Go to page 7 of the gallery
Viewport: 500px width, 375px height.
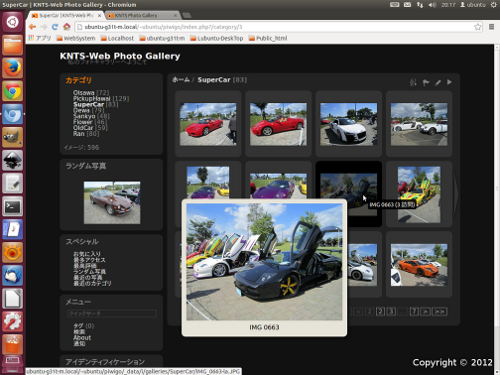pyautogui.click(x=414, y=312)
